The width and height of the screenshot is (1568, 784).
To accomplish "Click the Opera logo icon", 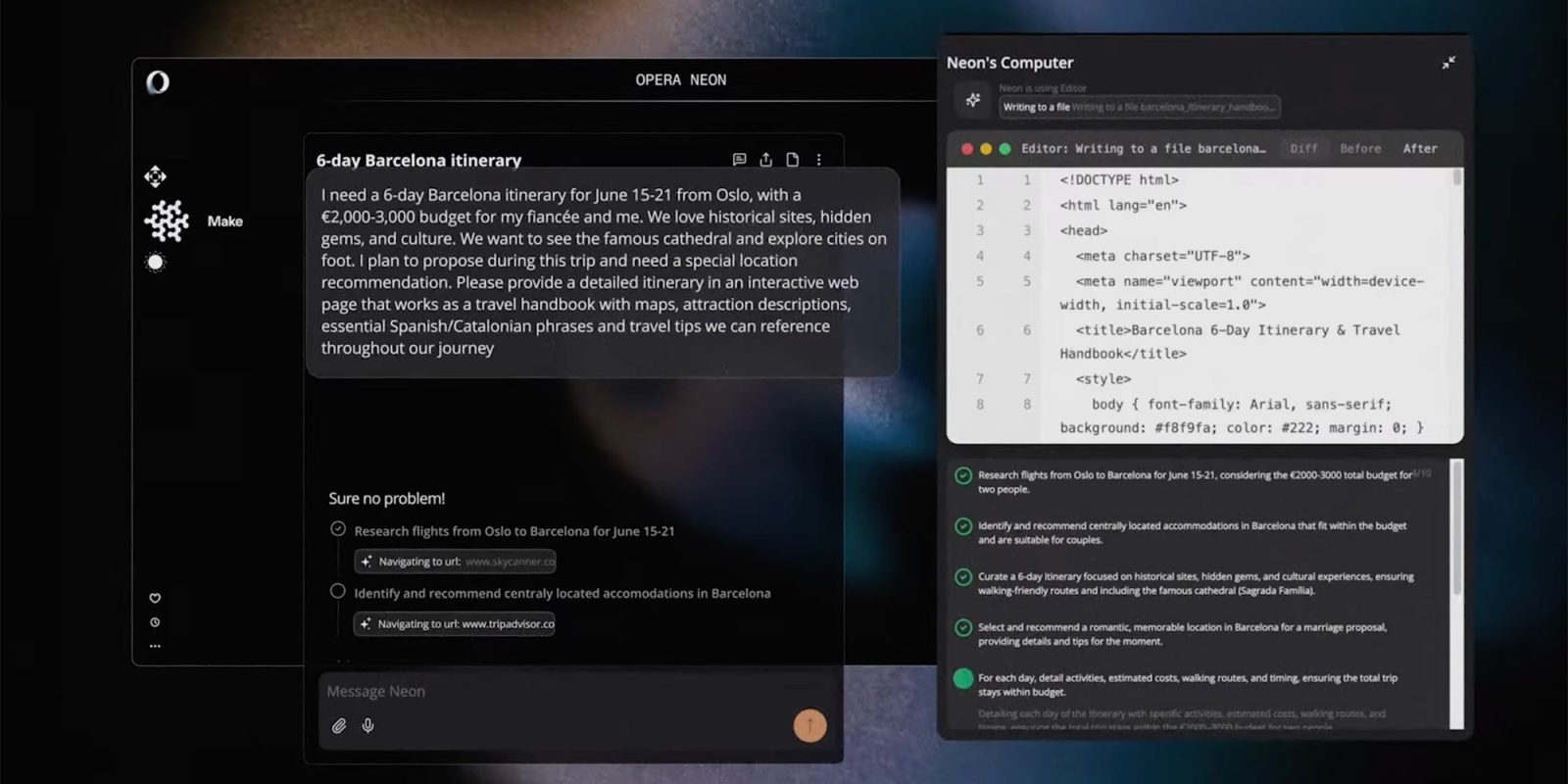I will (158, 82).
